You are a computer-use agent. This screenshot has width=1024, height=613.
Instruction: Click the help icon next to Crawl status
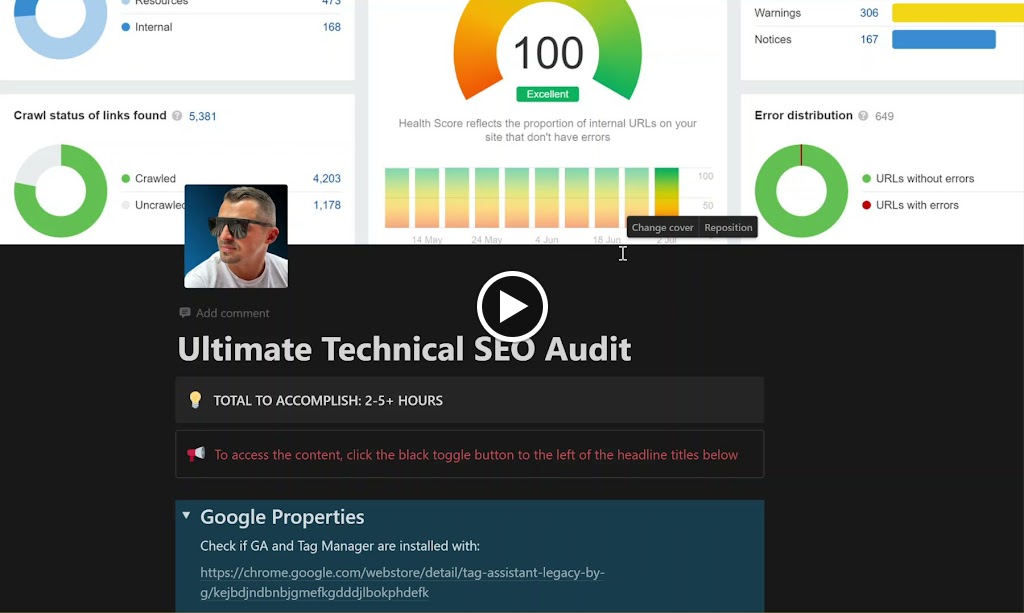coord(177,116)
